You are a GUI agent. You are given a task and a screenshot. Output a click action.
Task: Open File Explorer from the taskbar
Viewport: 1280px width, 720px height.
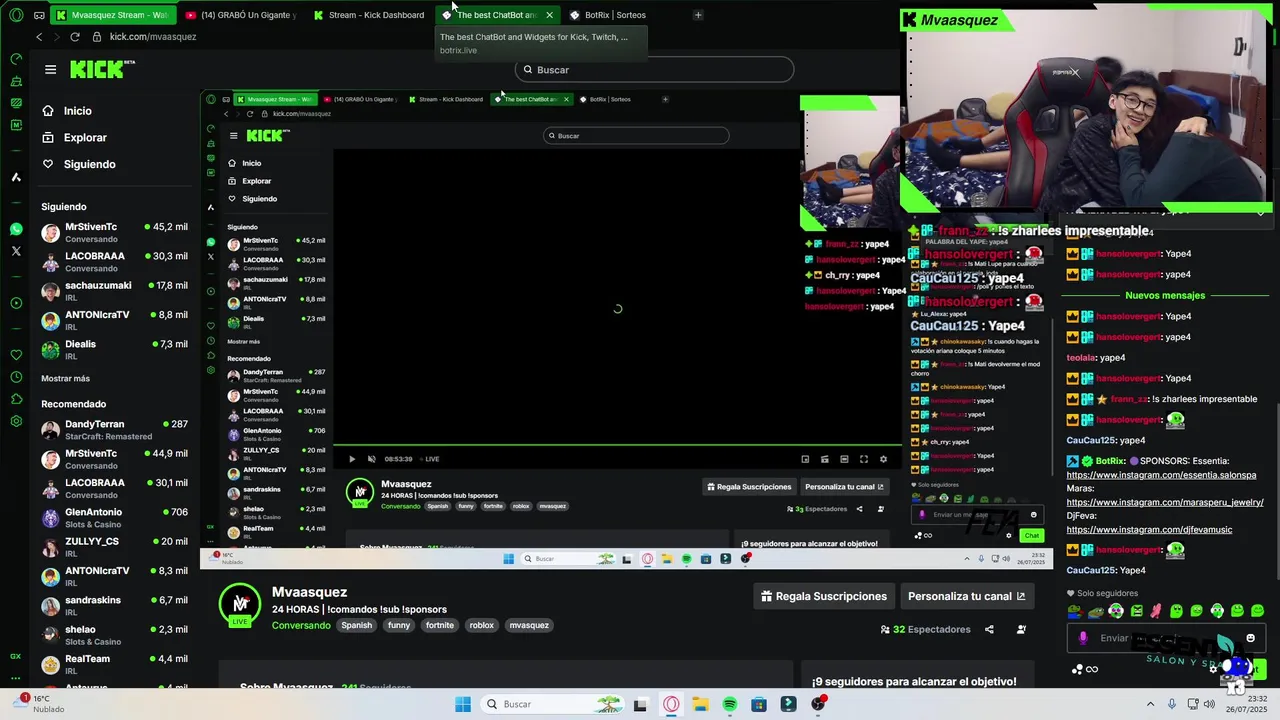coord(700,704)
